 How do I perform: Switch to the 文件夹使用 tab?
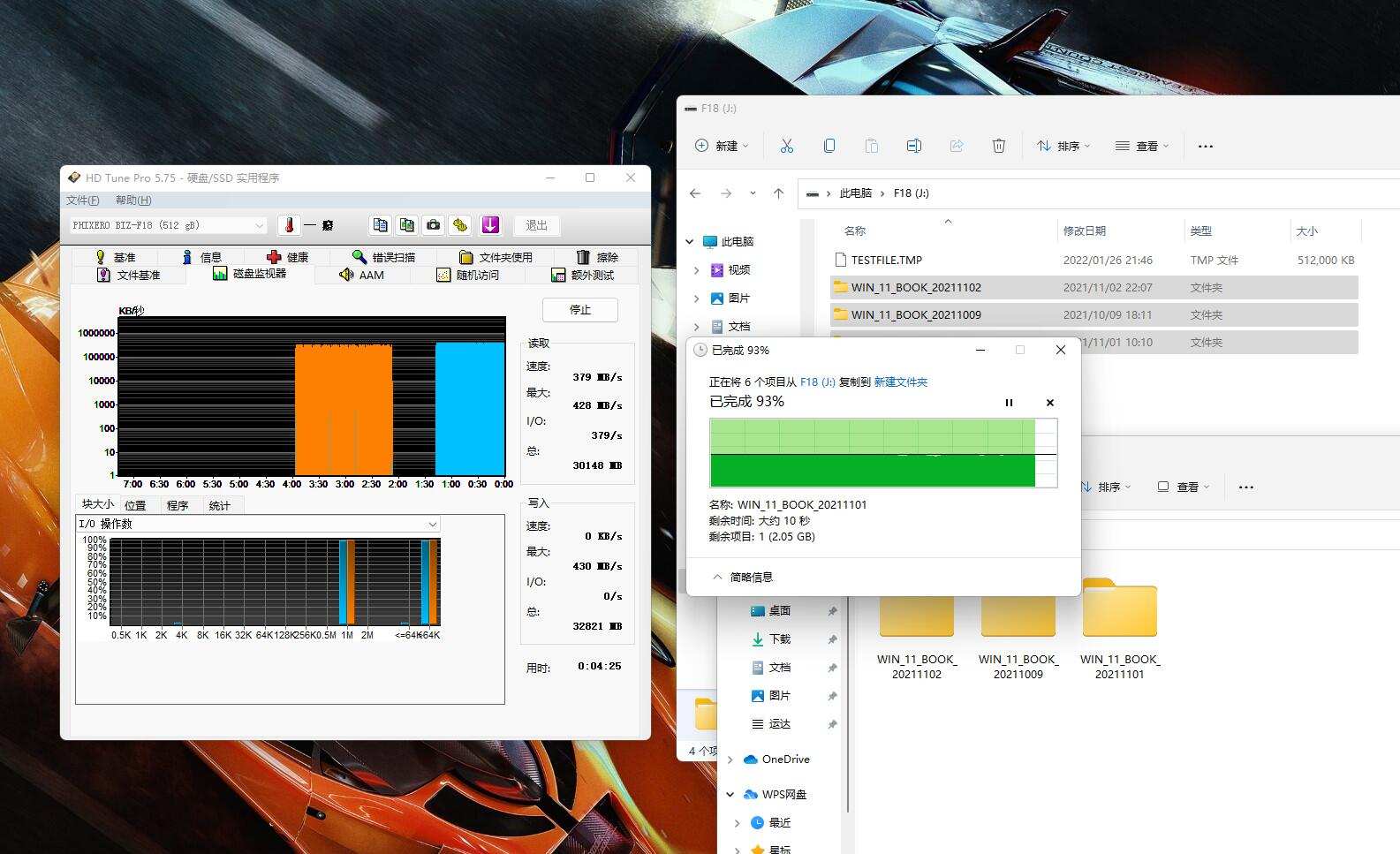coord(496,257)
